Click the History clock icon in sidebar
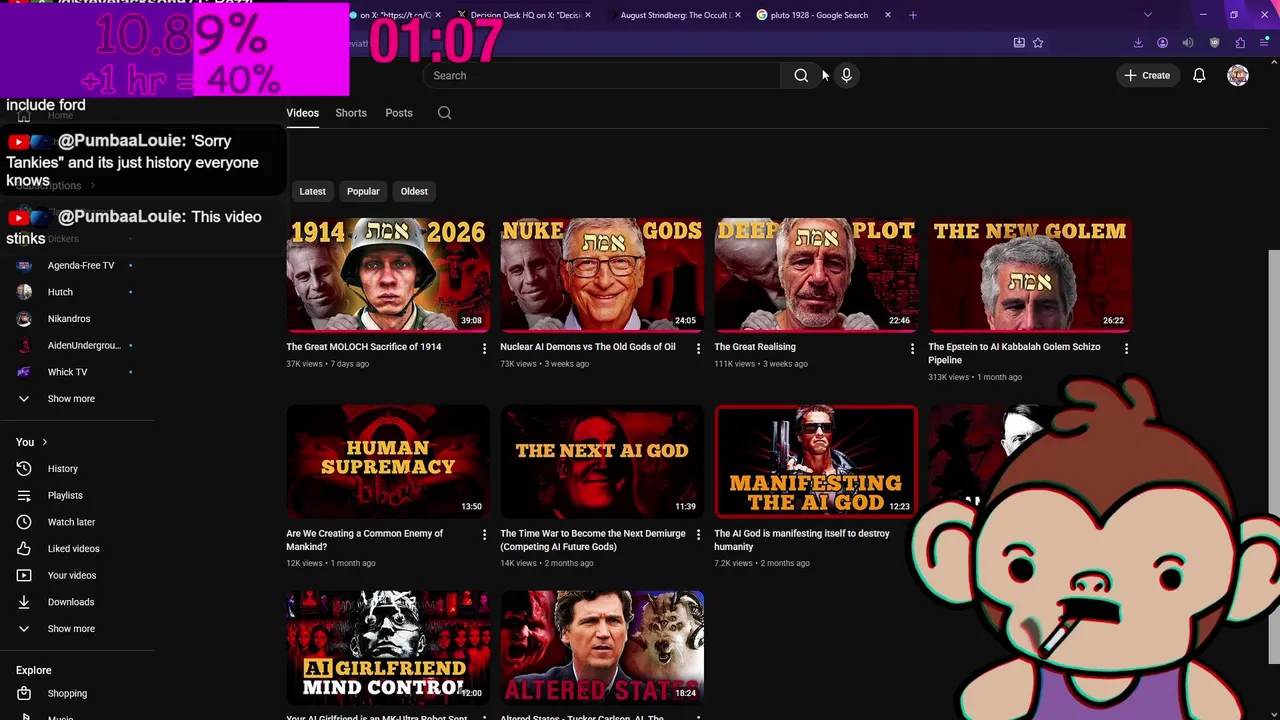The image size is (1280, 720). (x=24, y=468)
